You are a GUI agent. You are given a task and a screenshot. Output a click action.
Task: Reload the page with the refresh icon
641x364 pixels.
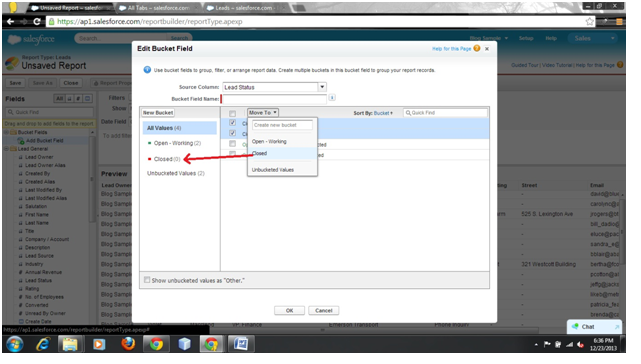point(37,22)
